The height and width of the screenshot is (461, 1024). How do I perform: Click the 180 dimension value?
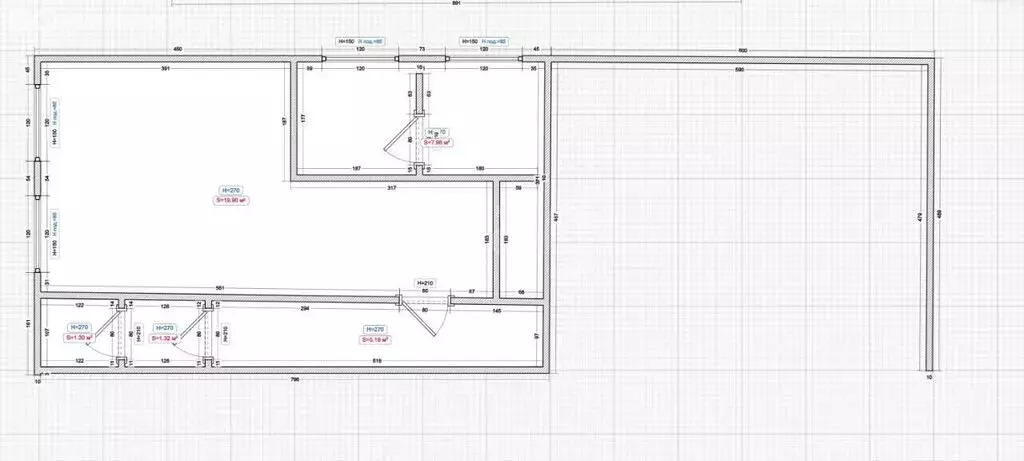(x=480, y=168)
